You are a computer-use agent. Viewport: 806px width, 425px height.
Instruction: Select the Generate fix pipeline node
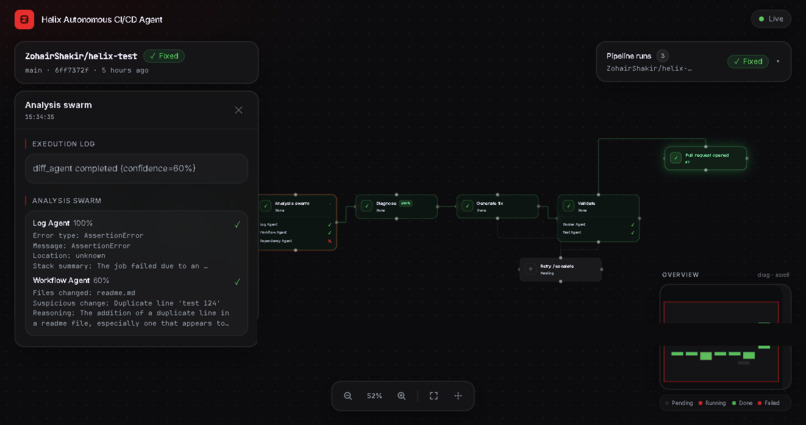(497, 207)
